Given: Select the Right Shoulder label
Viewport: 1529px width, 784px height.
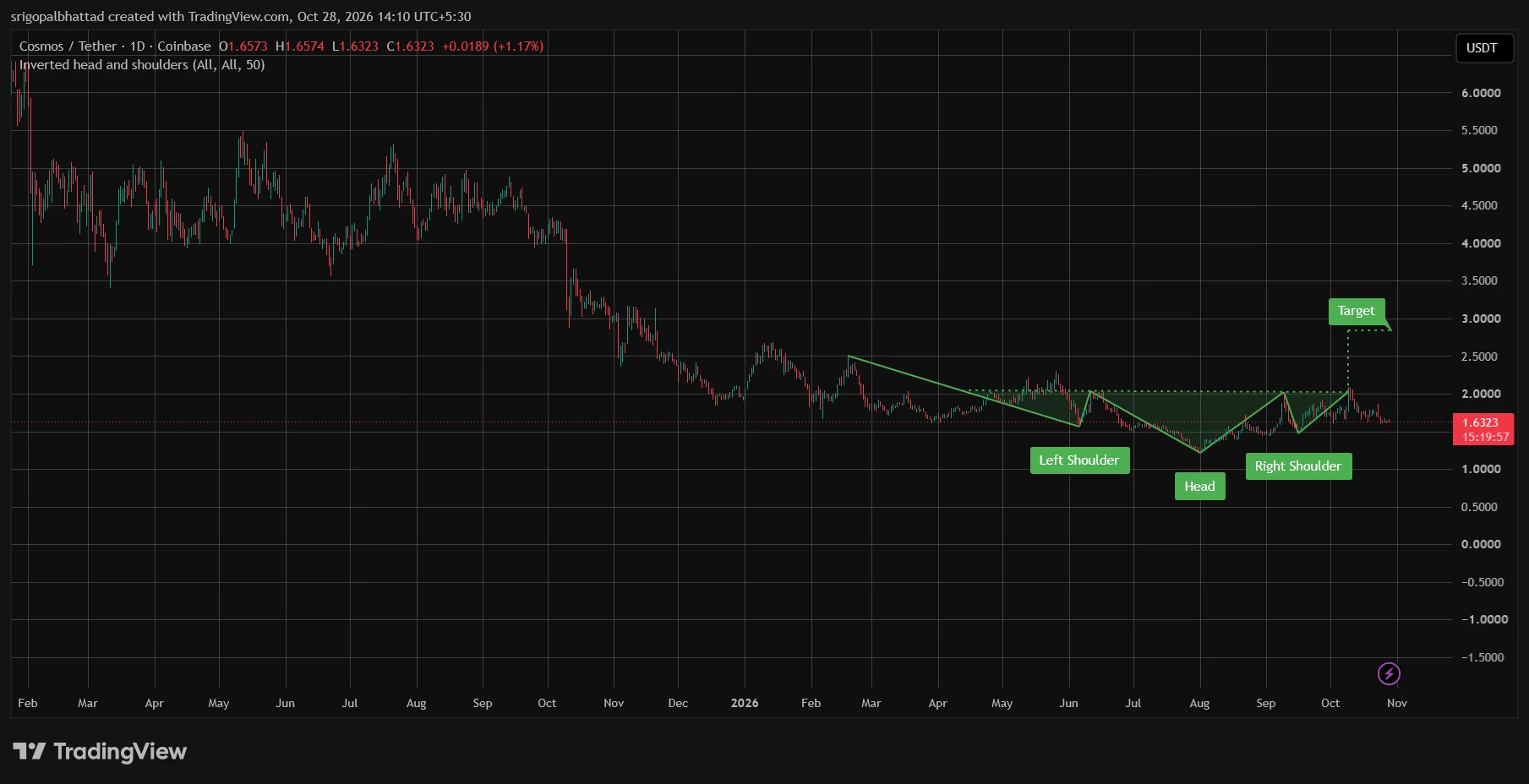Looking at the screenshot, I should click(1298, 466).
